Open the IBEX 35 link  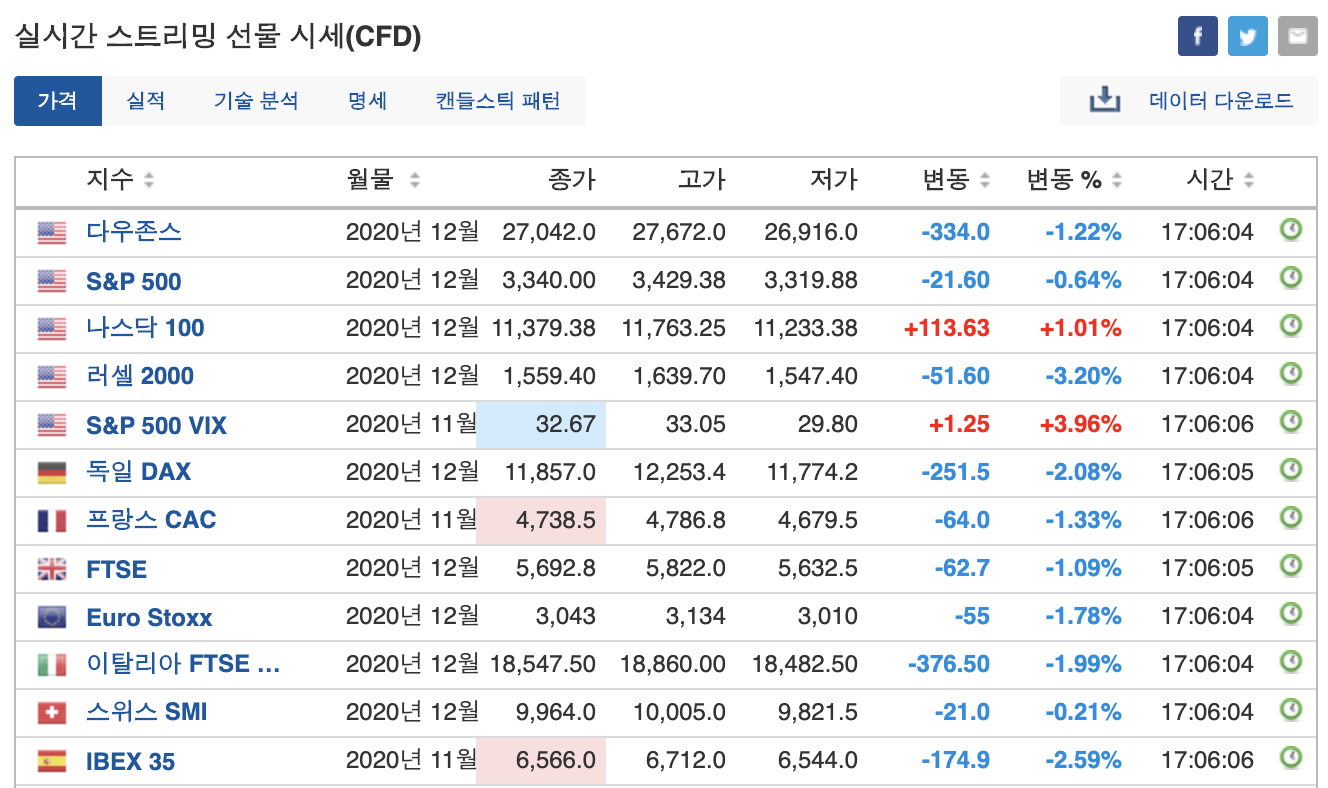(130, 762)
